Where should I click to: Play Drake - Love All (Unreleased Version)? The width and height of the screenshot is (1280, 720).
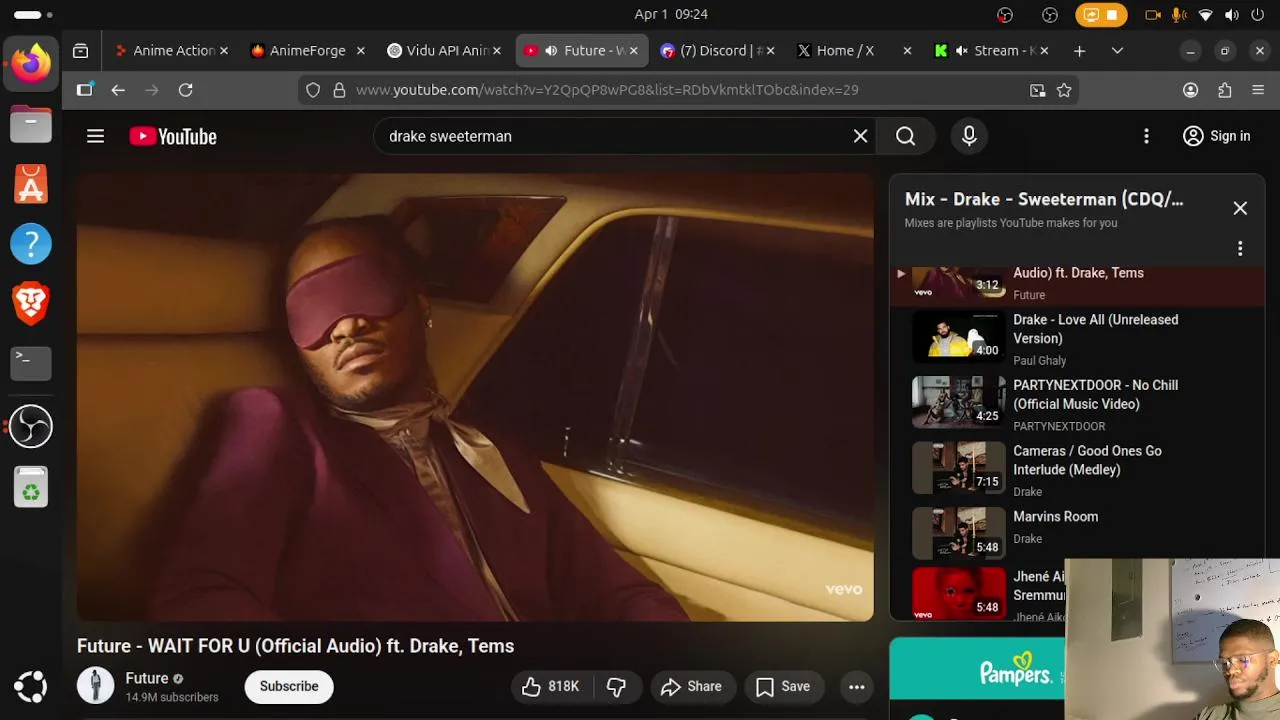[1077, 339]
